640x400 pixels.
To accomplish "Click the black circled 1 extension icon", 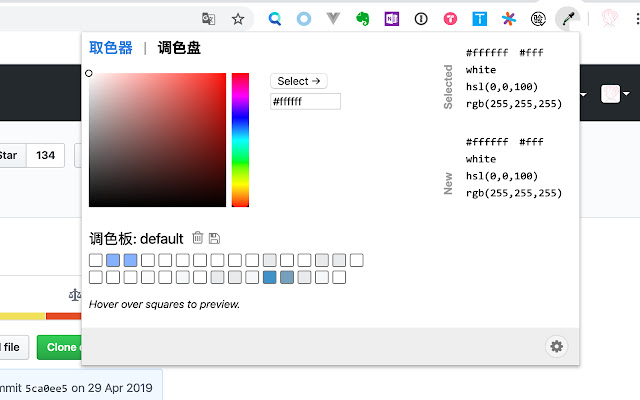I will 421,19.
